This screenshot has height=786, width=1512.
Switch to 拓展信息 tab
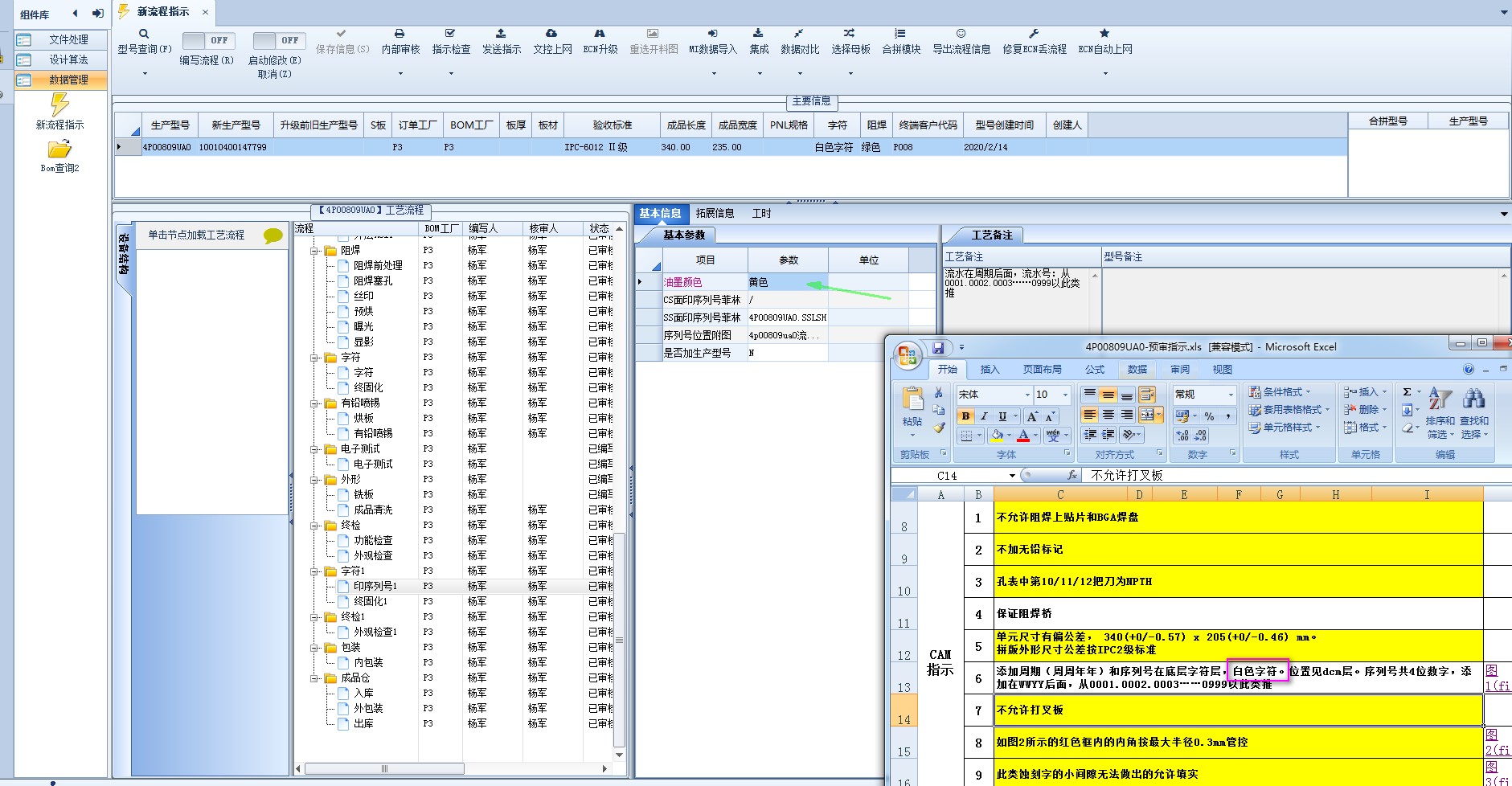[x=715, y=214]
